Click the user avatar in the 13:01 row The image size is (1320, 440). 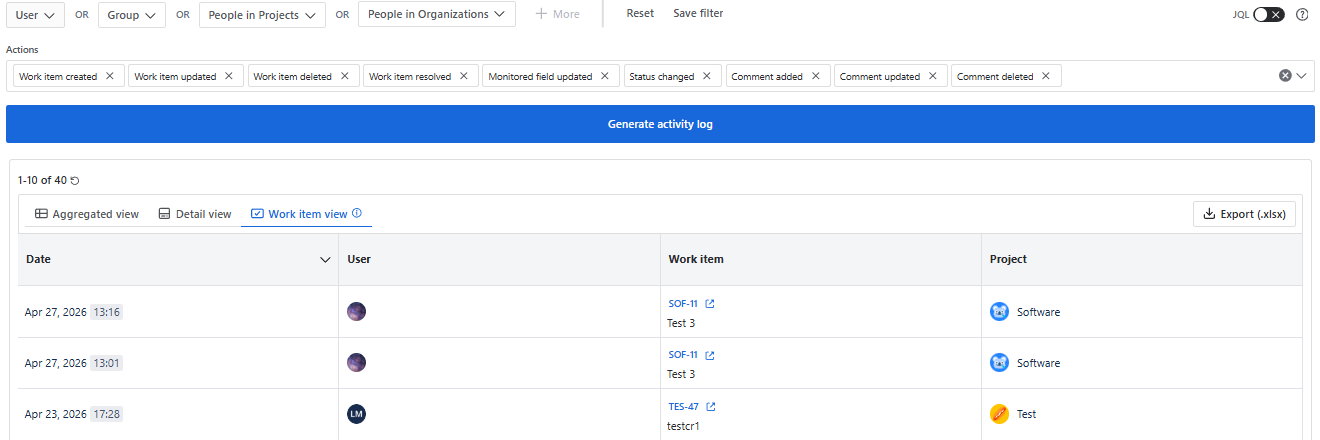click(x=356, y=363)
